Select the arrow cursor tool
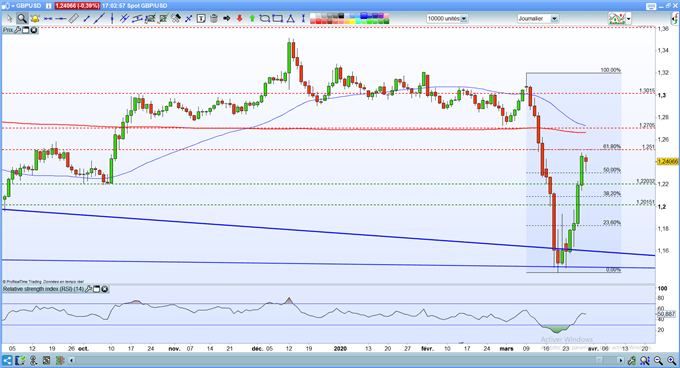Image resolution: width=680 pixels, height=368 pixels. coord(9,19)
